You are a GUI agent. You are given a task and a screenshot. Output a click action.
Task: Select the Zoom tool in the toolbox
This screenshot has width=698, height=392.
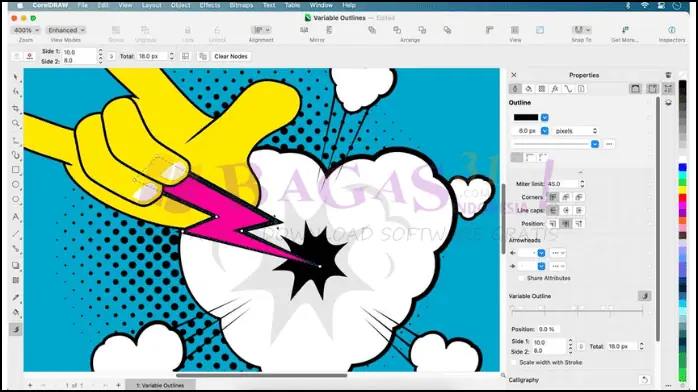pos(16,123)
